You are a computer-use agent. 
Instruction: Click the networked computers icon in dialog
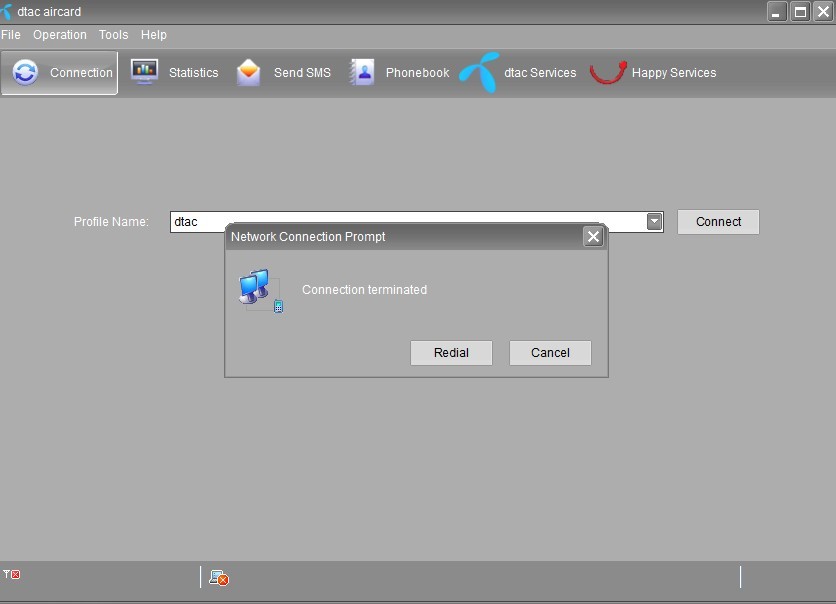coord(261,291)
